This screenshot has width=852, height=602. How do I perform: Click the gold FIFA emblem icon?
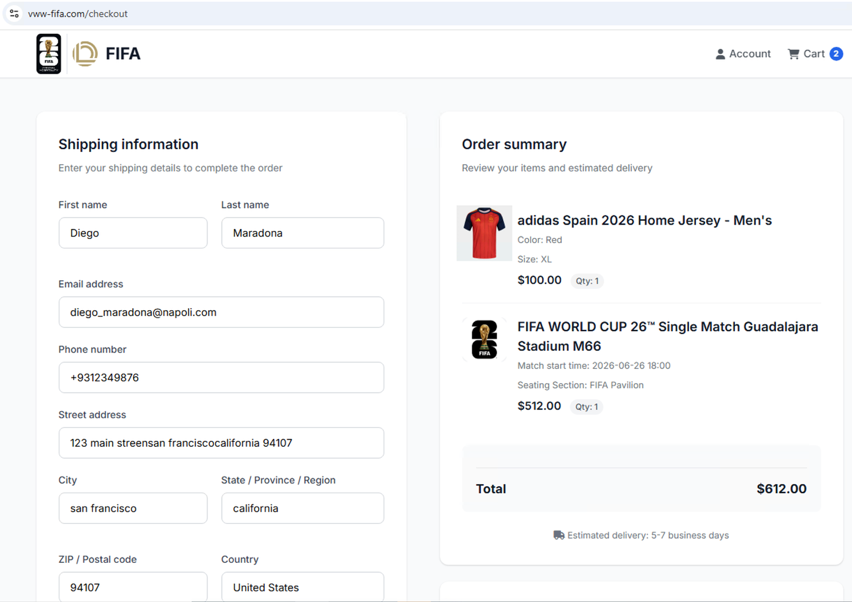pyautogui.click(x=85, y=54)
